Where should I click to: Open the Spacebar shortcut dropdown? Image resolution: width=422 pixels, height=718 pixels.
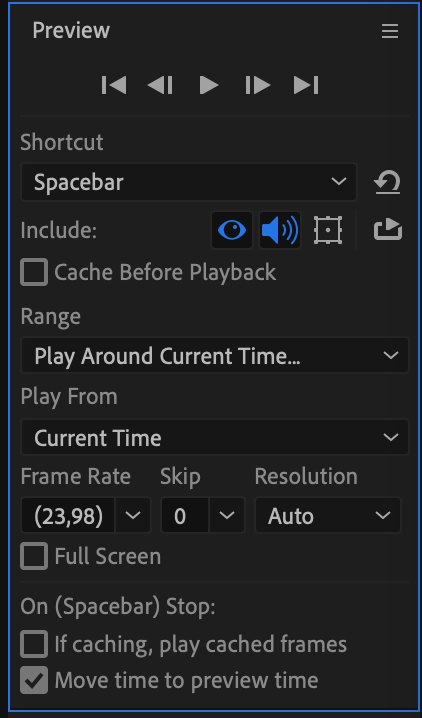click(x=189, y=182)
